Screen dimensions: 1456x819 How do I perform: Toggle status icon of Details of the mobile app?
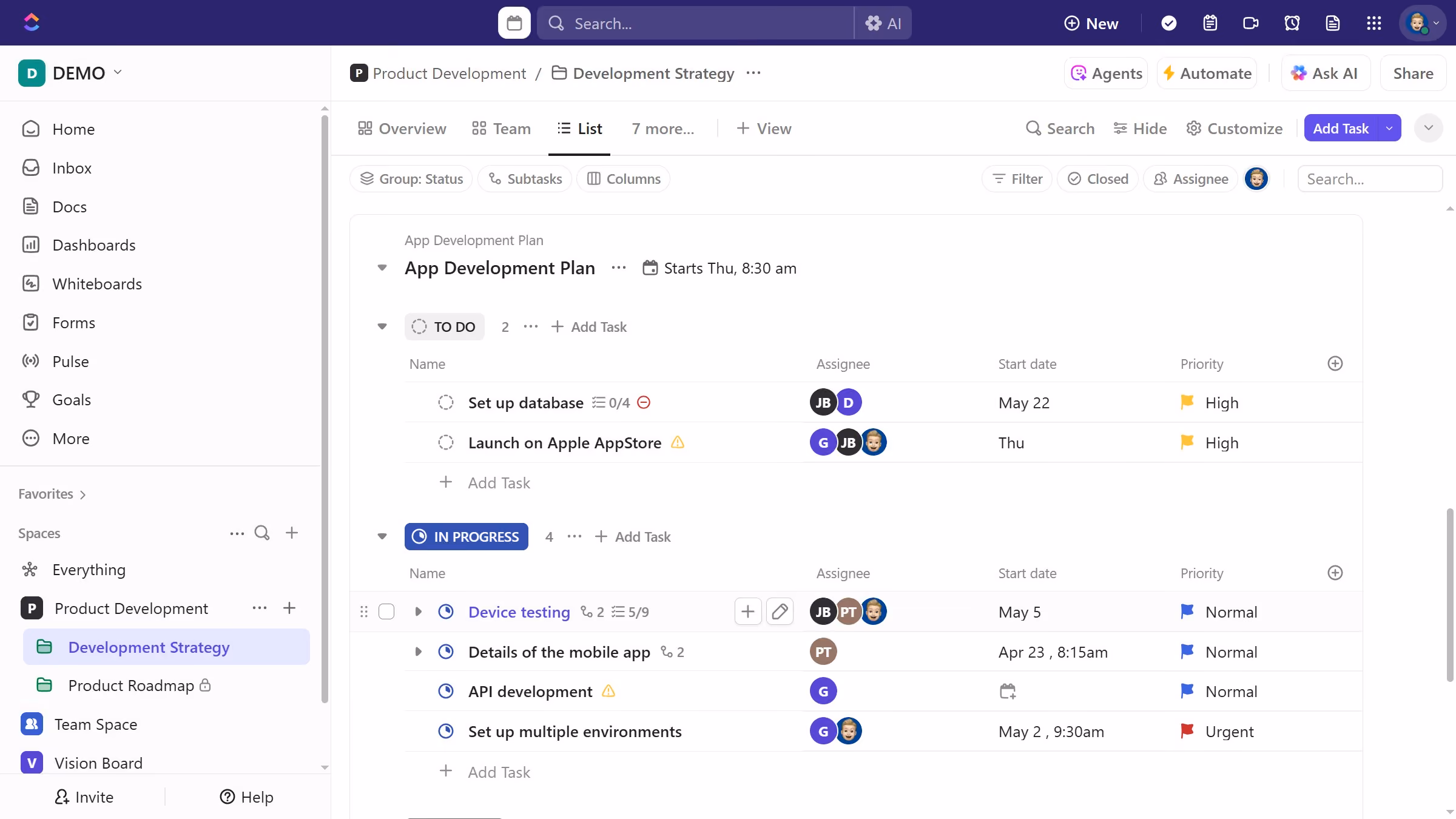[x=446, y=652]
